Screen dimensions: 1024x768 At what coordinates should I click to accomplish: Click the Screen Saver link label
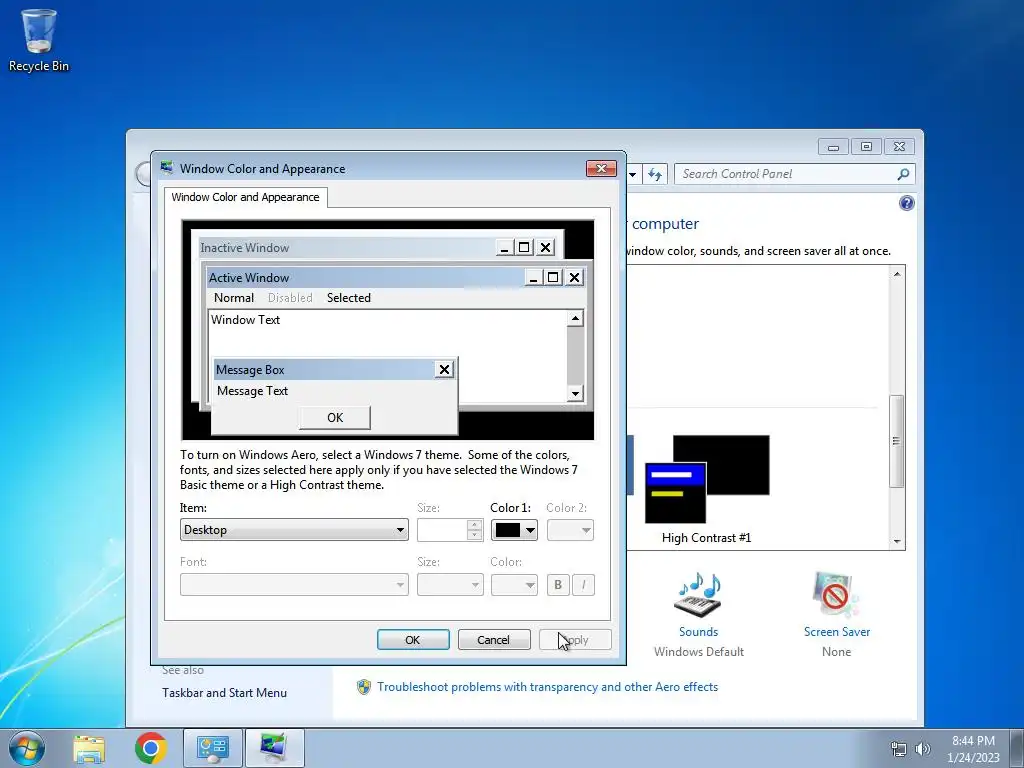click(837, 632)
